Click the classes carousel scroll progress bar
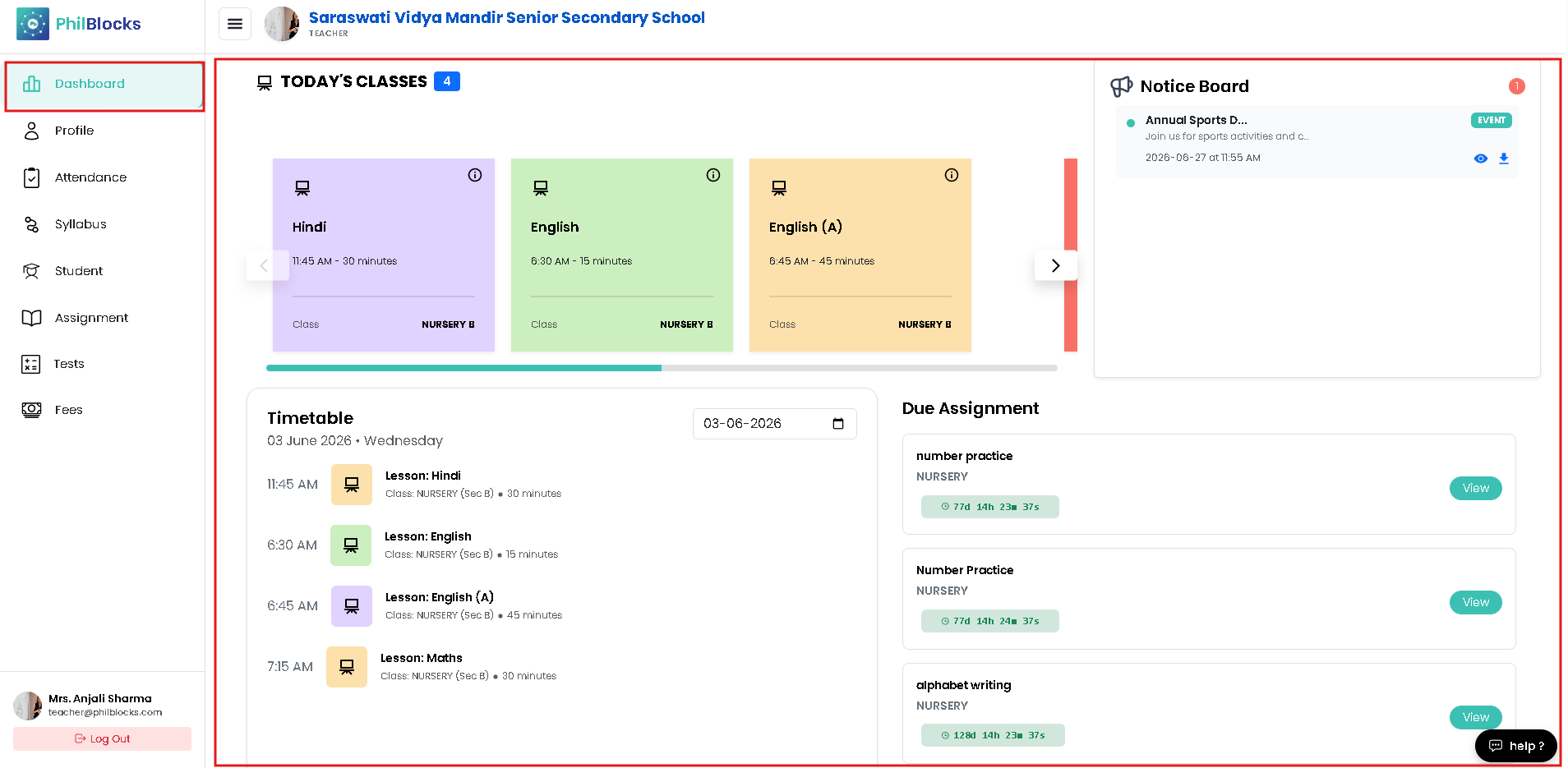 tap(662, 368)
